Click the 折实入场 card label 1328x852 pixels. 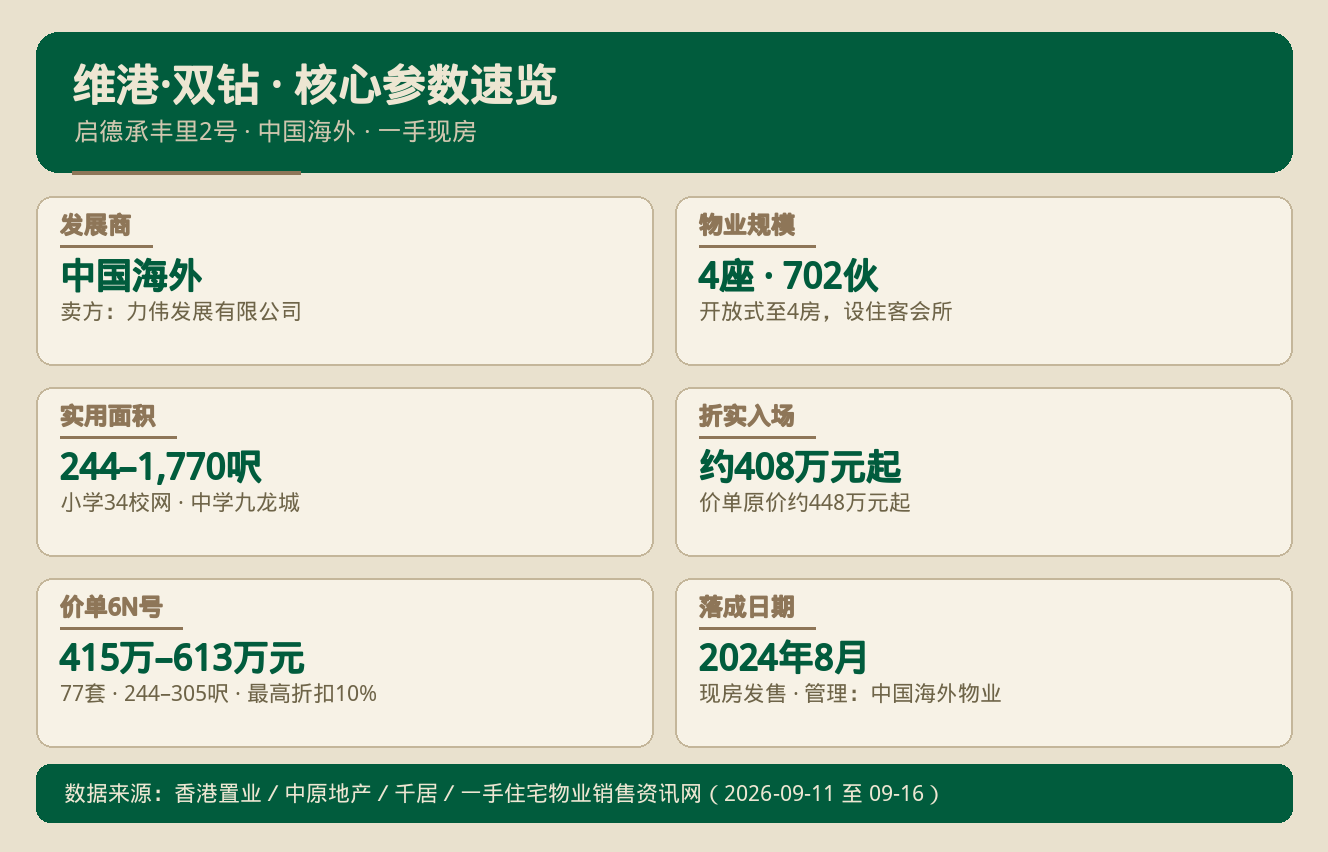click(x=747, y=416)
